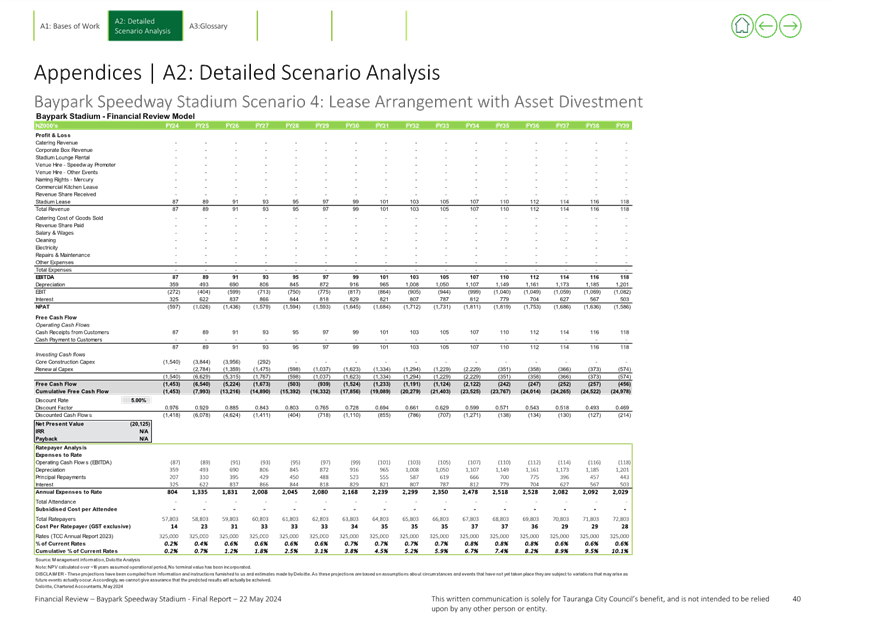Click 'Cost Per Ratepayer (GST exclusive)' row label
Image resolution: width=885 pixels, height=626 pixels.
(x=83, y=526)
